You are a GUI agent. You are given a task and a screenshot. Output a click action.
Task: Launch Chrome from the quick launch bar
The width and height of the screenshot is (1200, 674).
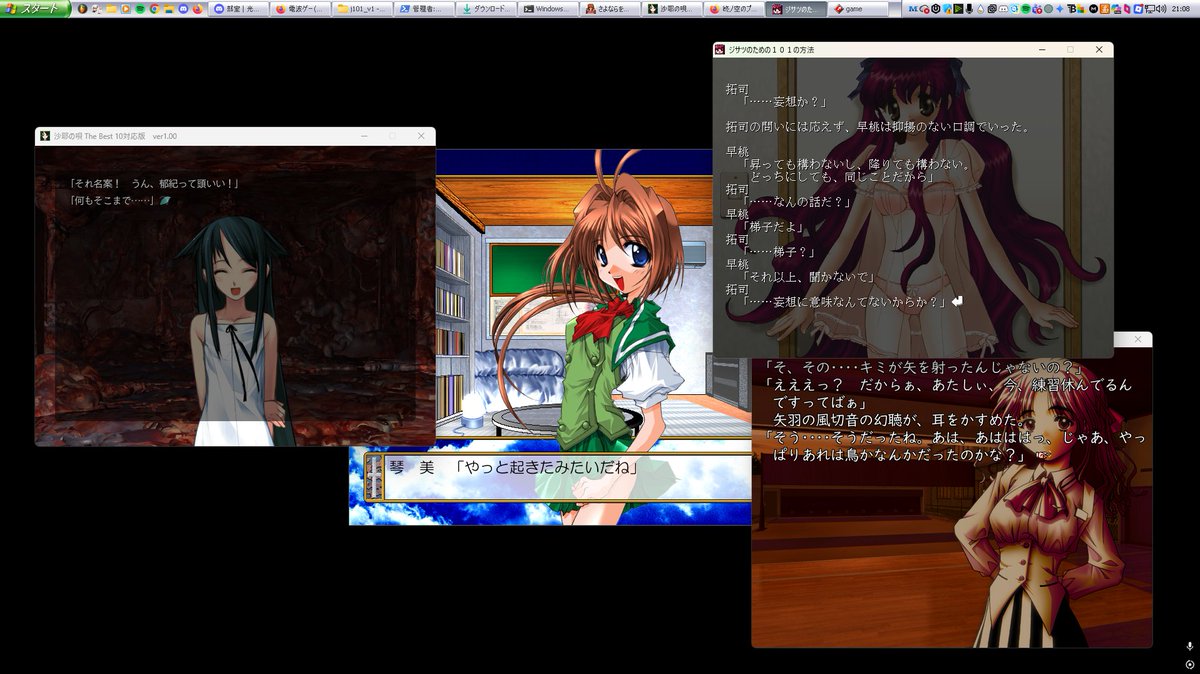pyautogui.click(x=154, y=9)
